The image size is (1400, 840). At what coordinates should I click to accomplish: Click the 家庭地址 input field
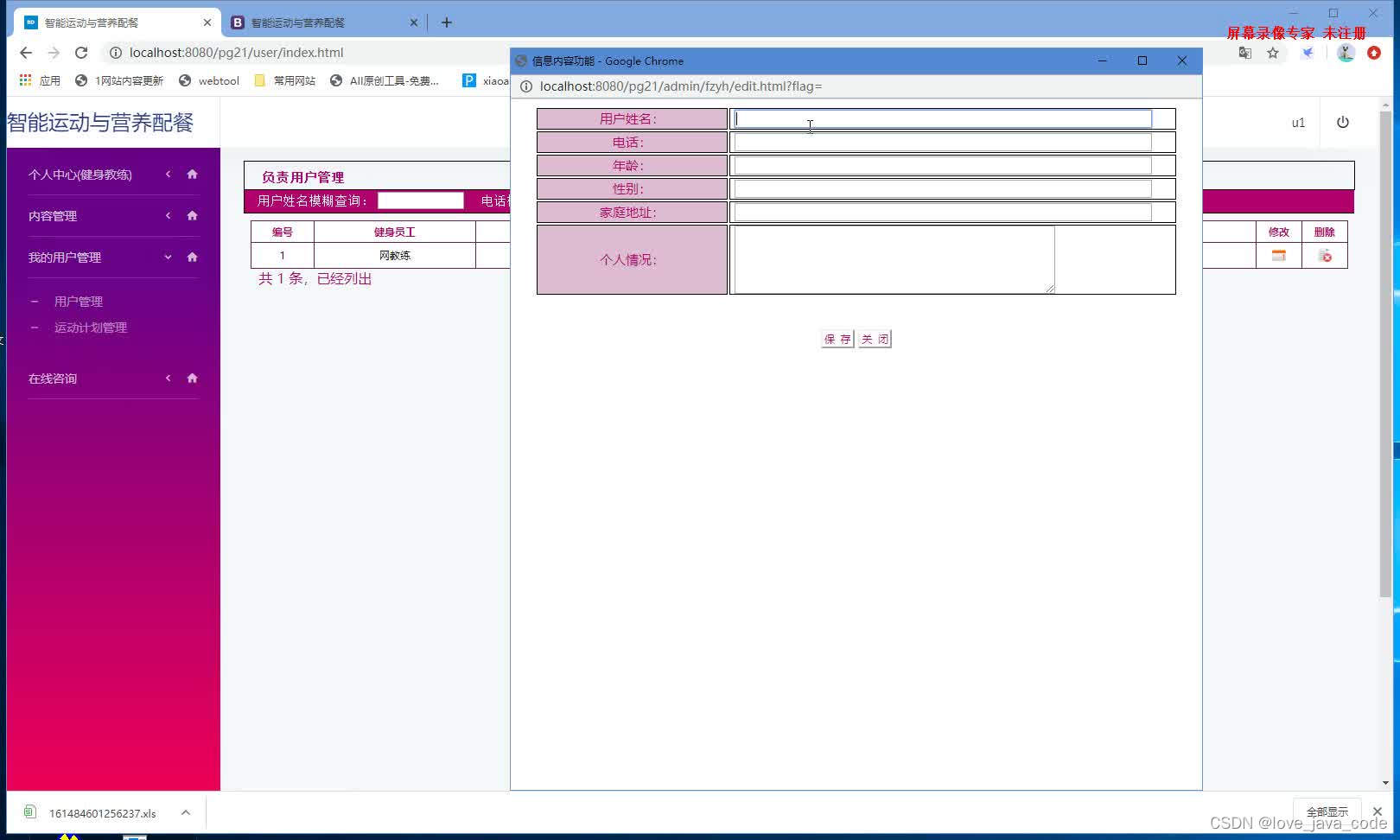pyautogui.click(x=942, y=213)
